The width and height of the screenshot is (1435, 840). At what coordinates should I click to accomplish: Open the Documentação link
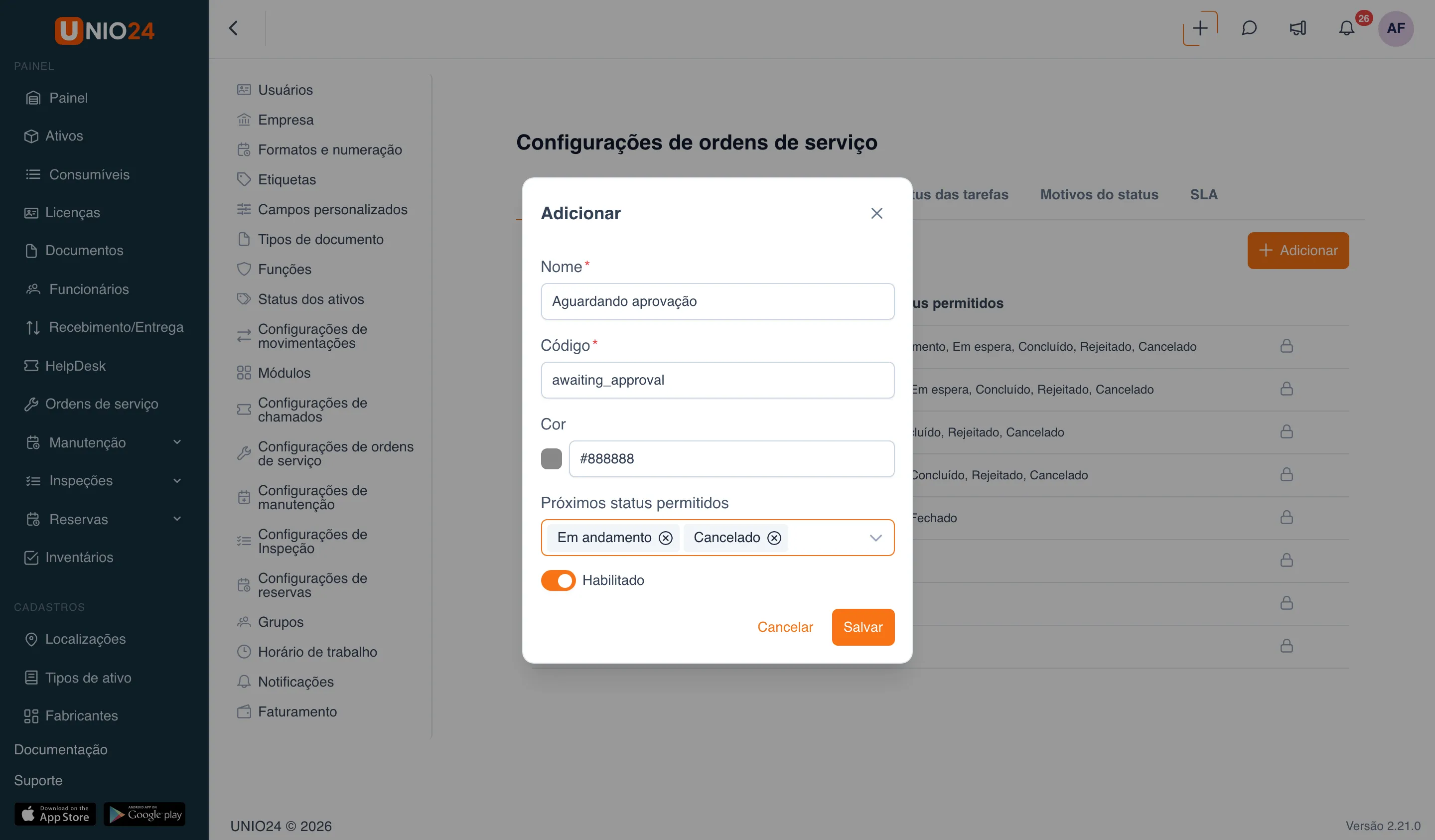tap(61, 749)
